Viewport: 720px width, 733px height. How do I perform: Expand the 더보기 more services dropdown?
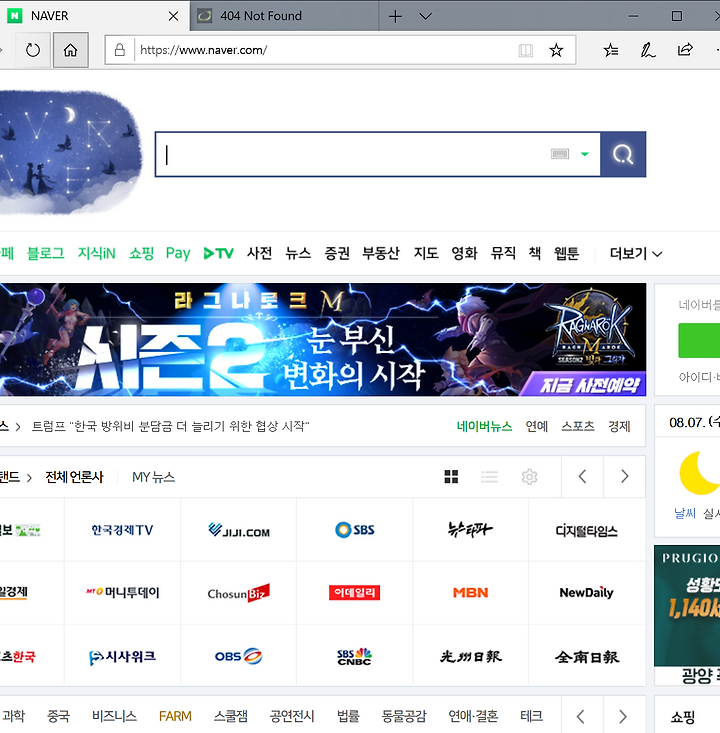click(636, 254)
